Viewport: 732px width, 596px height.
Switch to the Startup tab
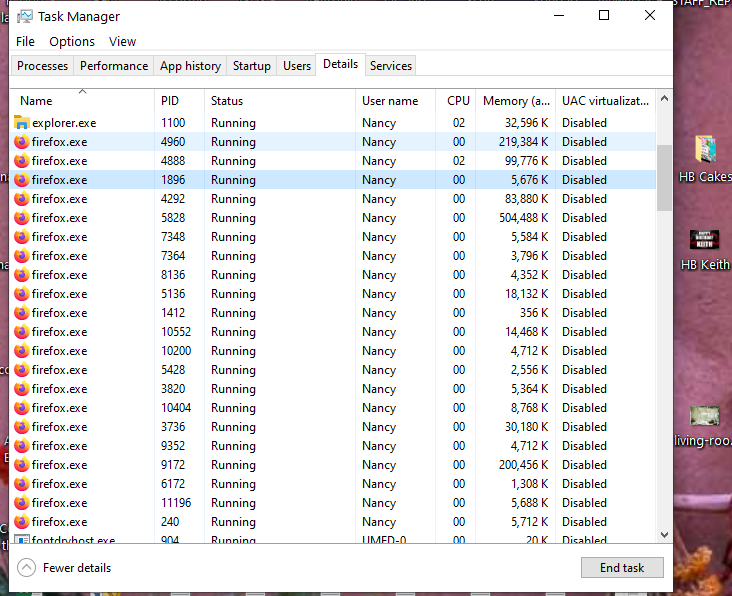[x=251, y=66]
